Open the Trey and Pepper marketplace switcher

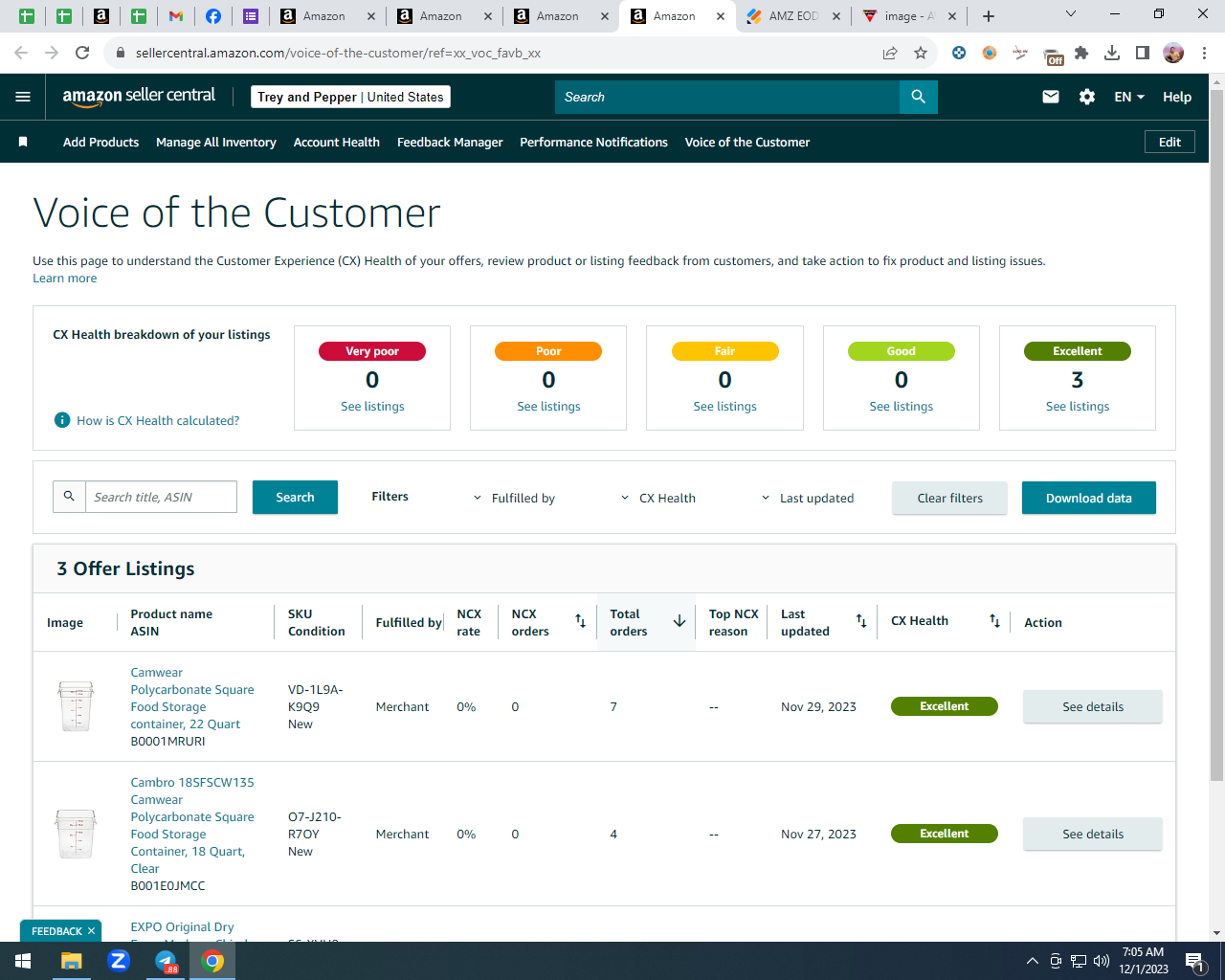(x=350, y=97)
